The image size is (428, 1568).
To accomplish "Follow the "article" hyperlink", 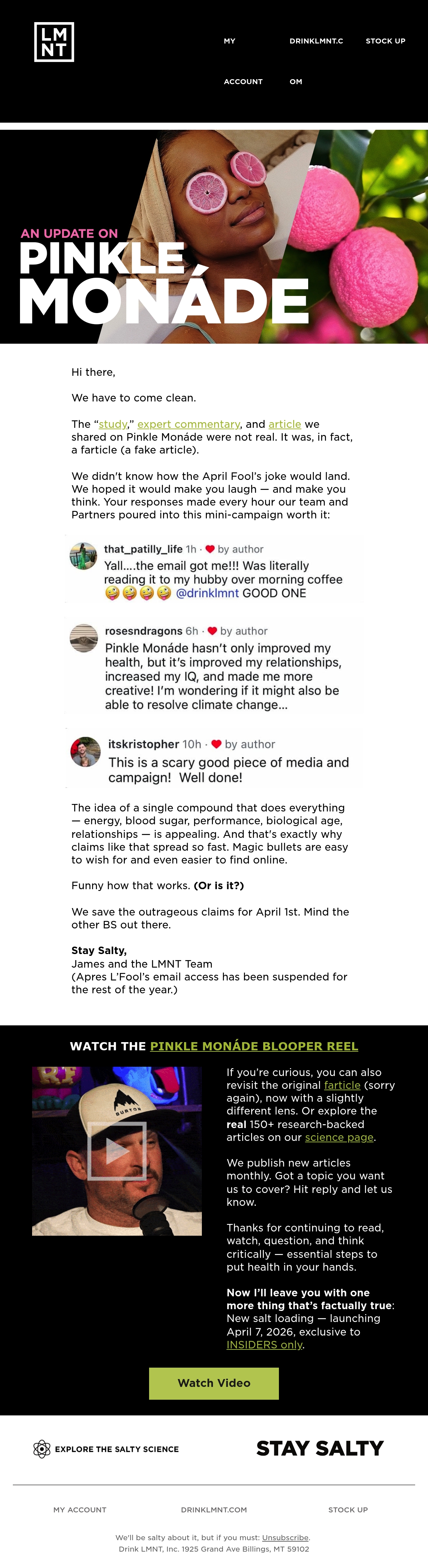I will (x=285, y=424).
